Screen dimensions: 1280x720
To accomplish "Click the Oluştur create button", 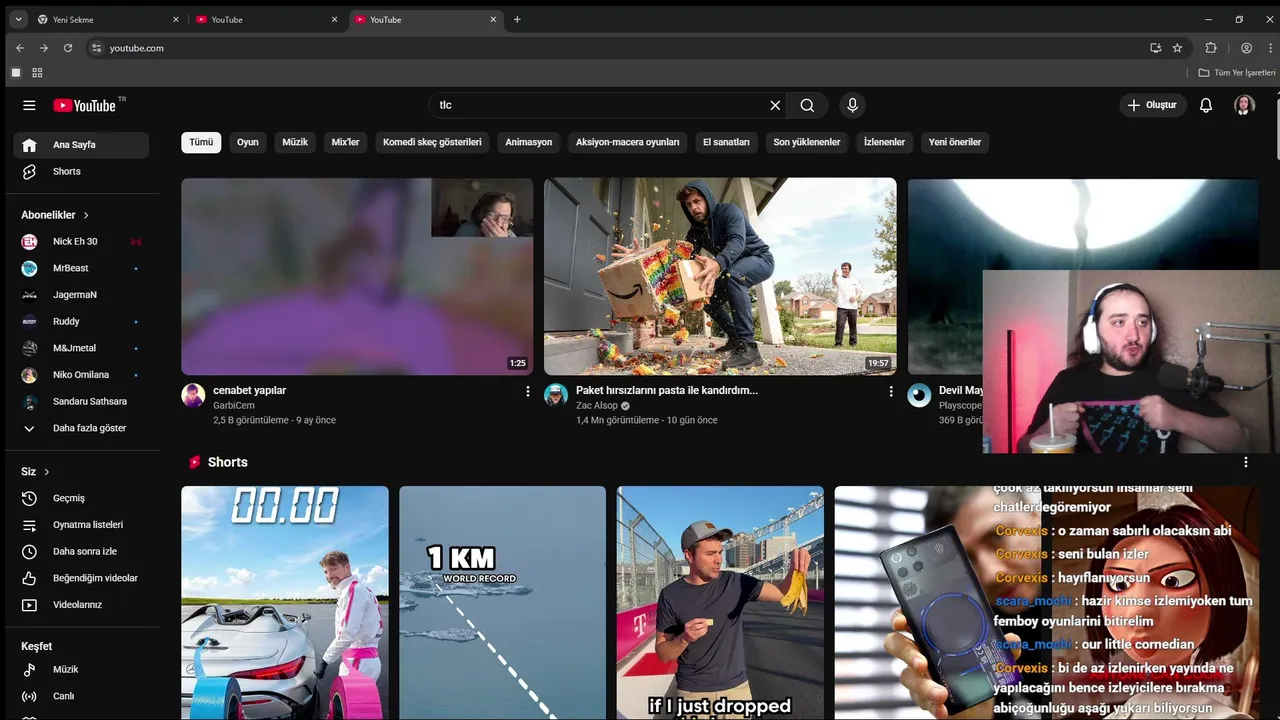I will pyautogui.click(x=1153, y=105).
